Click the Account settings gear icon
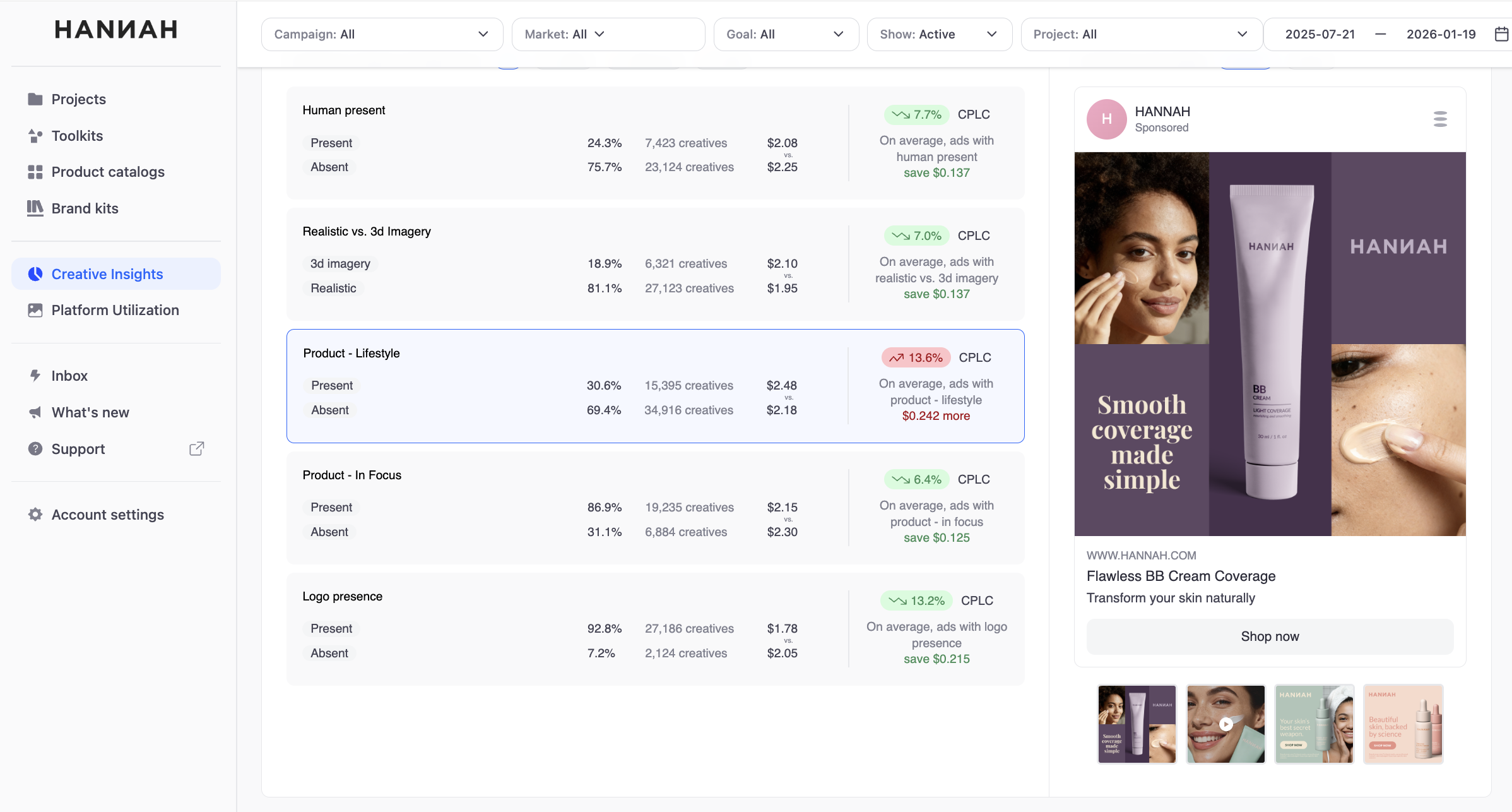The width and height of the screenshot is (1512, 812). (35, 515)
